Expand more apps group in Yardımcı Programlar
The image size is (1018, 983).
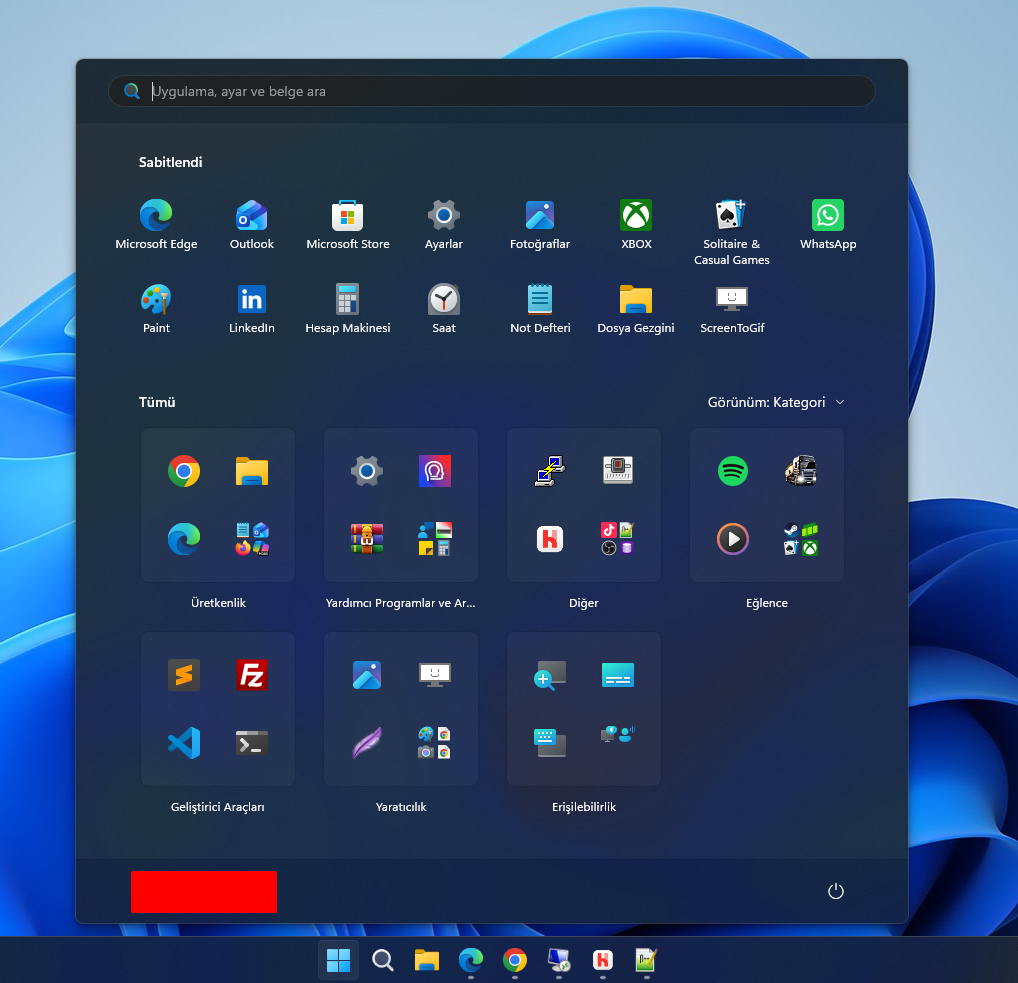[x=434, y=539]
